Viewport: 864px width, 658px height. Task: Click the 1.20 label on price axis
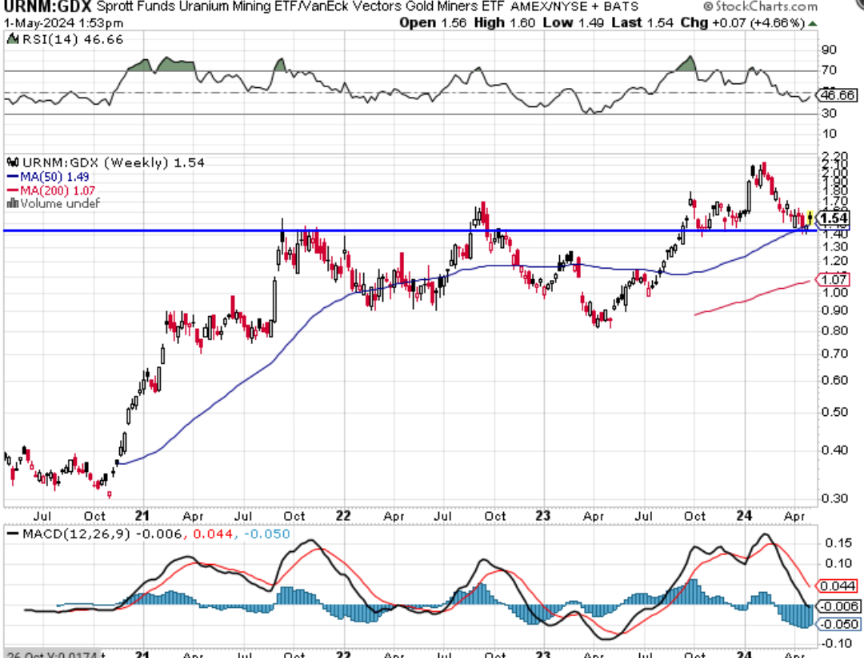pos(835,261)
